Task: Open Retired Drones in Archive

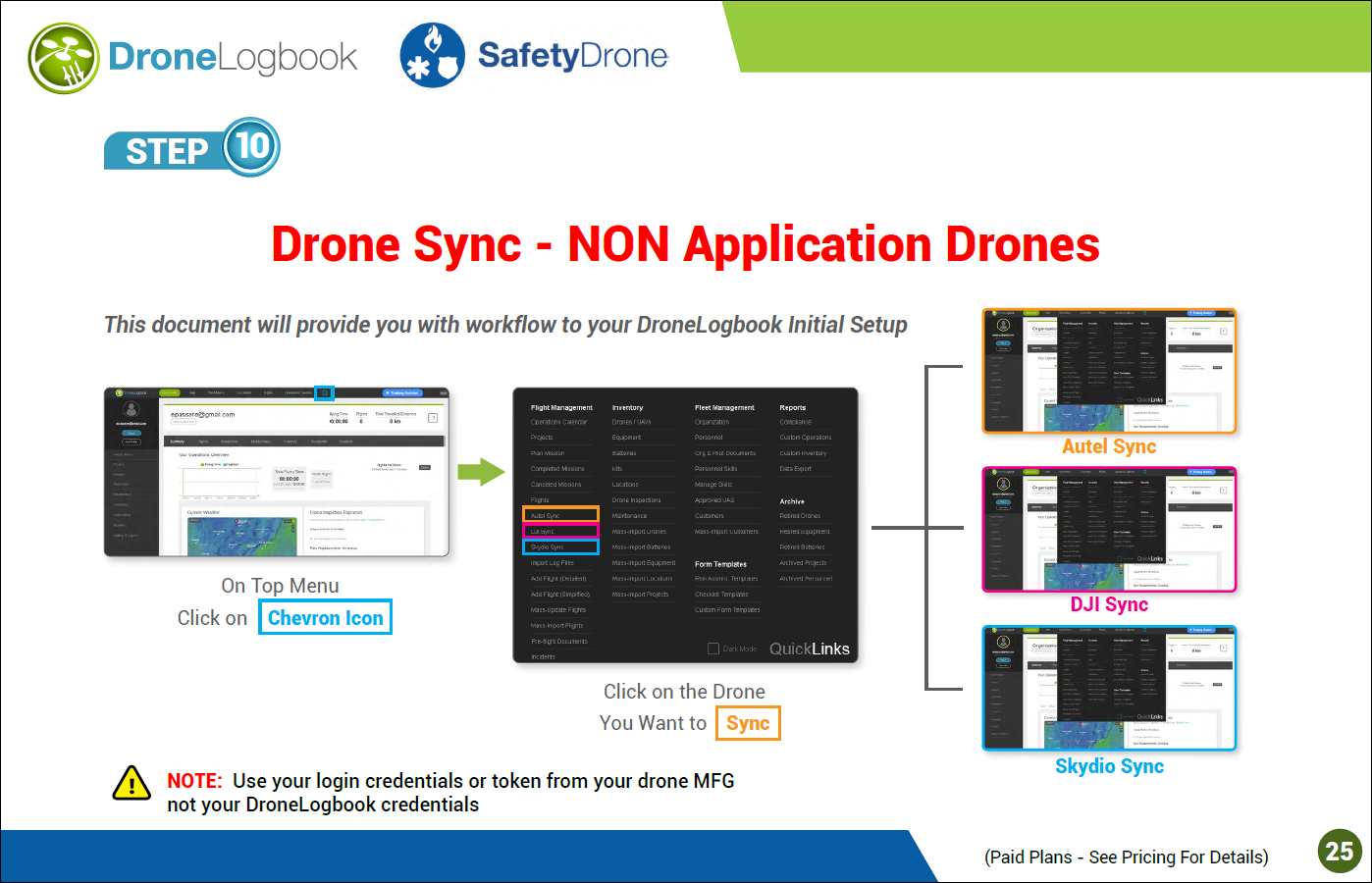Action: coord(800,515)
